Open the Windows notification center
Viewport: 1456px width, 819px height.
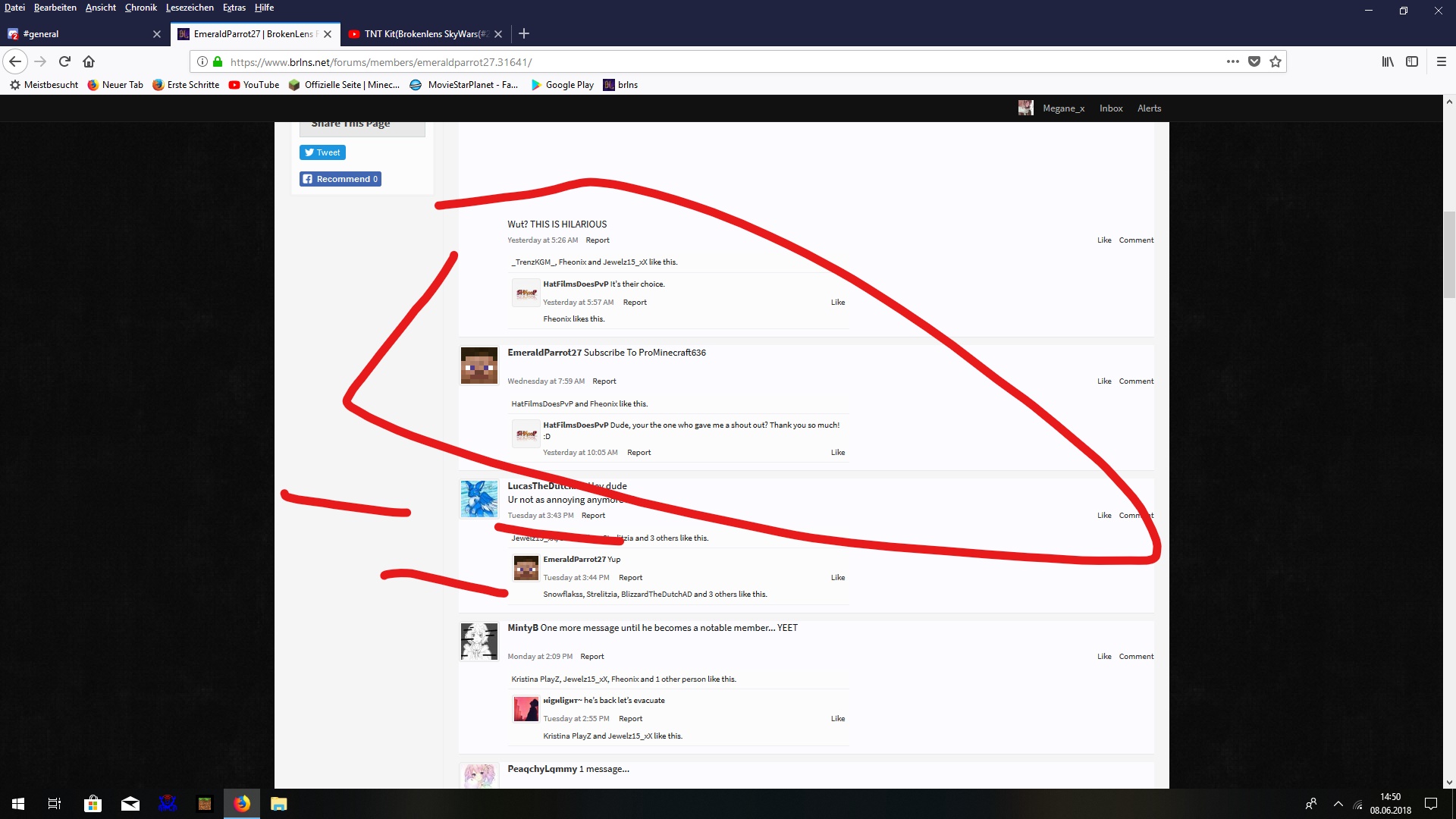click(1431, 804)
